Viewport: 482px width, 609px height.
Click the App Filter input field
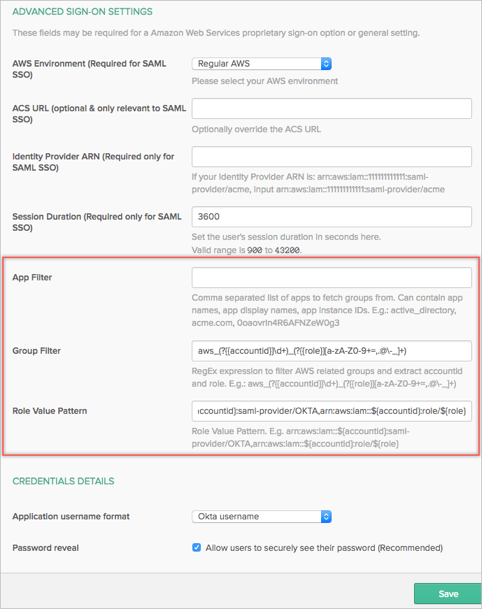pos(332,277)
